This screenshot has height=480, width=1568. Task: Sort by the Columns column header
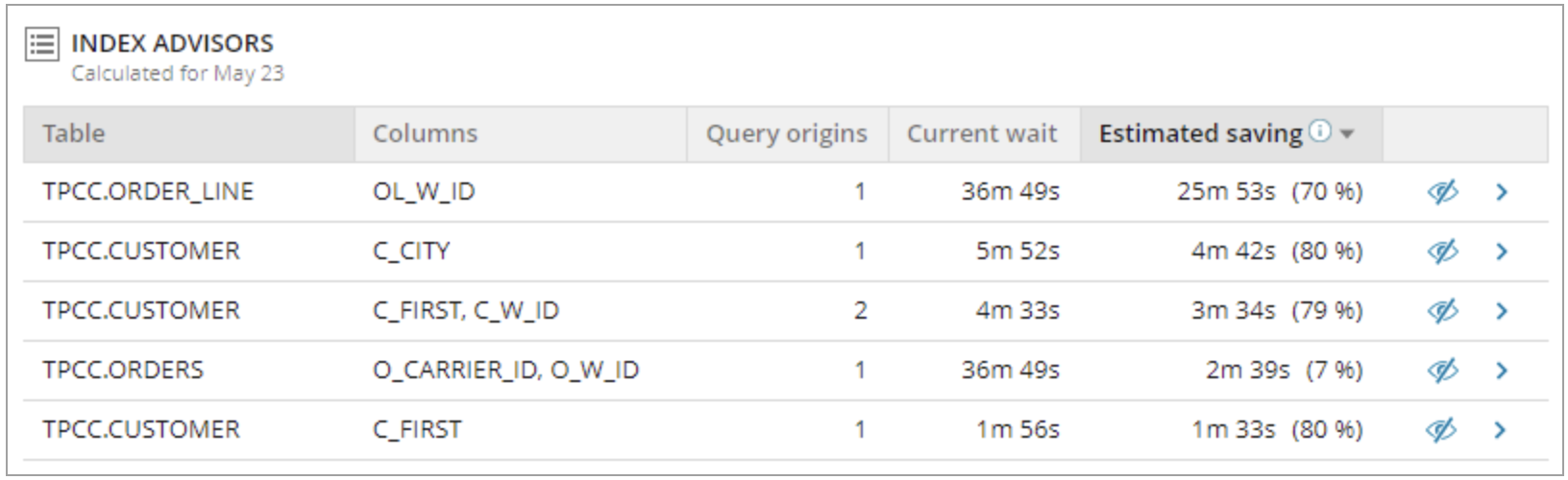pyautogui.click(x=425, y=133)
